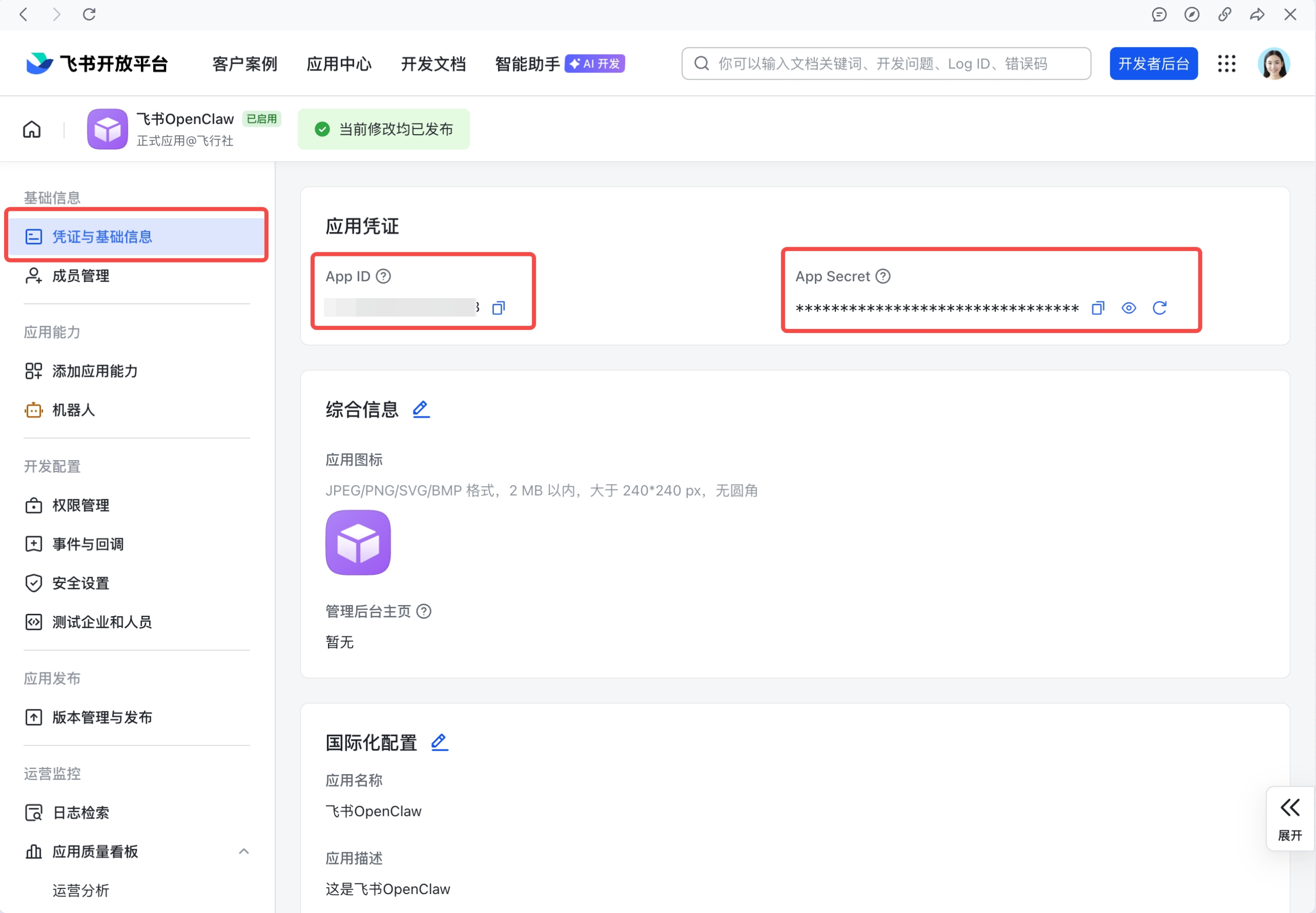
Task: Open 日志检索 under 运营监控
Action: coord(80,812)
